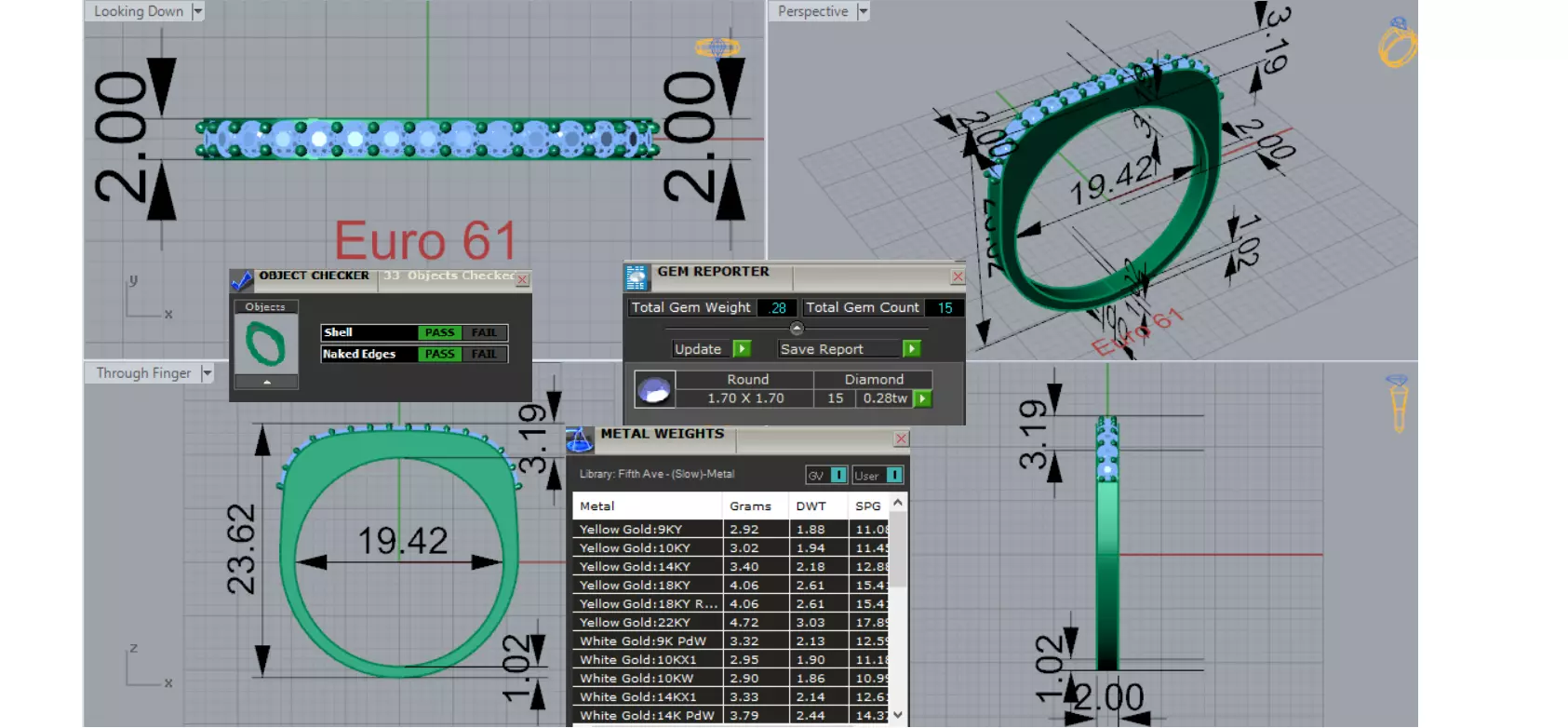Click the Gem Reporter slider handle
The image size is (1568, 728).
[797, 329]
